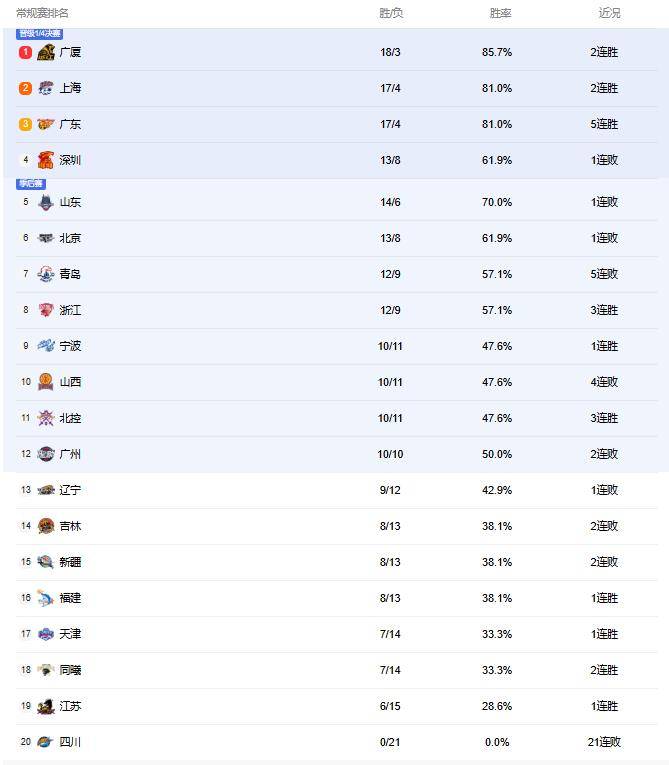Open the 北京 team name link
This screenshot has height=765, width=669.
70,238
